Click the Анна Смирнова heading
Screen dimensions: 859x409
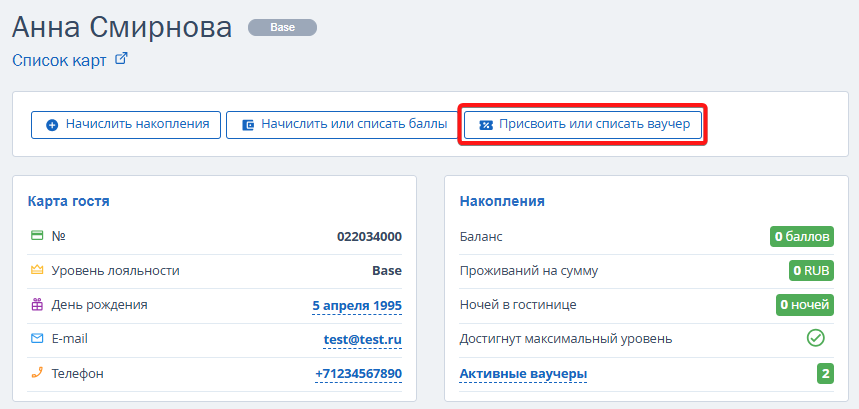(x=122, y=27)
